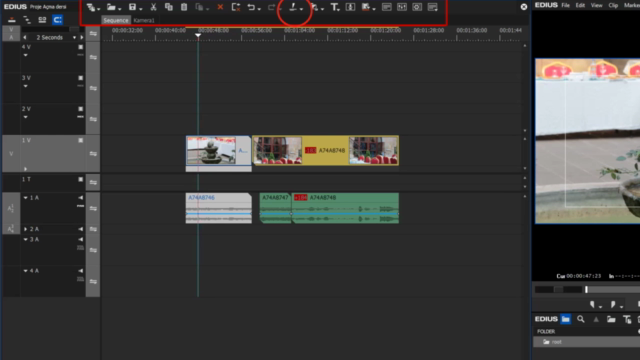
Task: Increase timescale with right arrow
Action: pyautogui.click(x=82, y=38)
